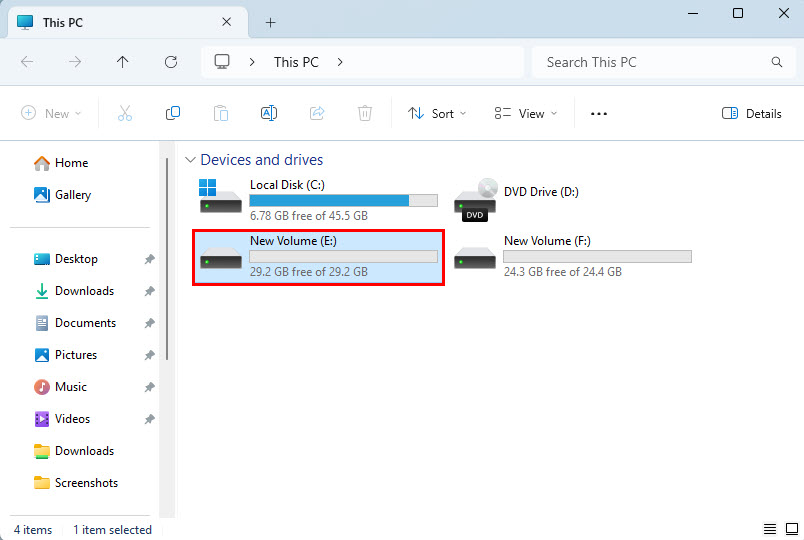The image size is (804, 540).
Task: Click the Copy icon in toolbar
Action: tap(173, 114)
